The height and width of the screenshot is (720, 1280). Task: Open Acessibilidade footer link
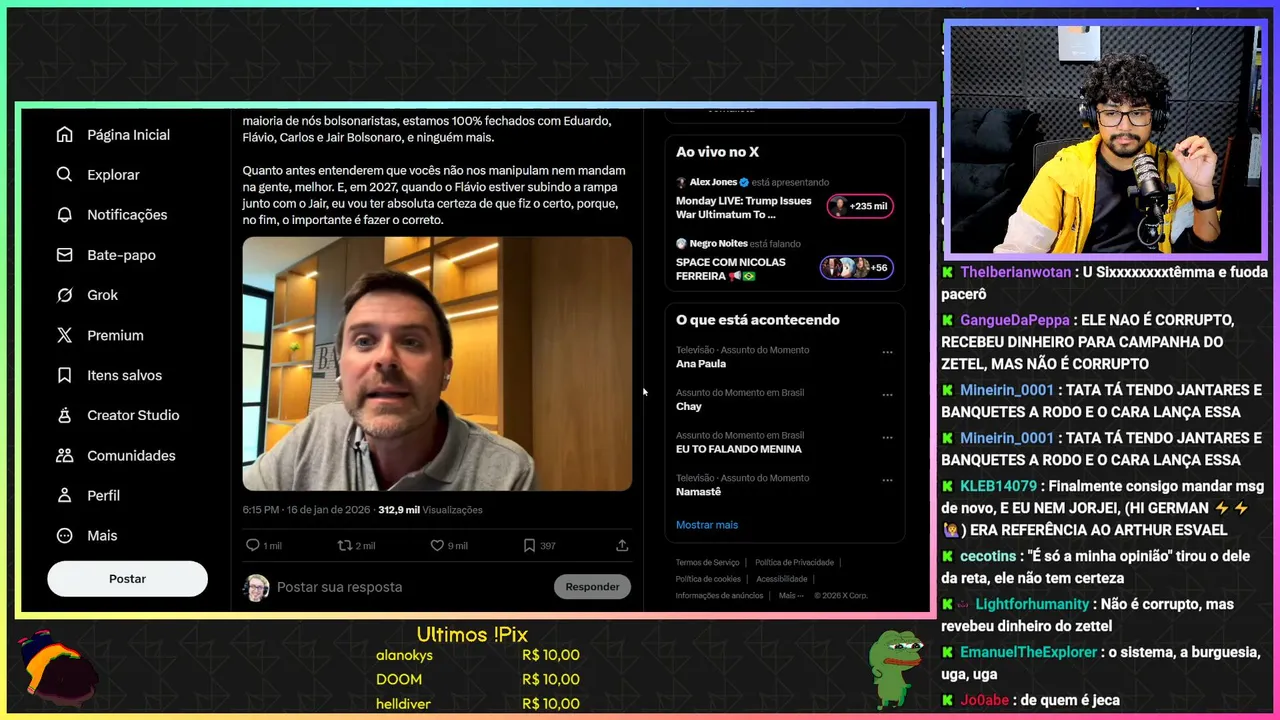[782, 579]
